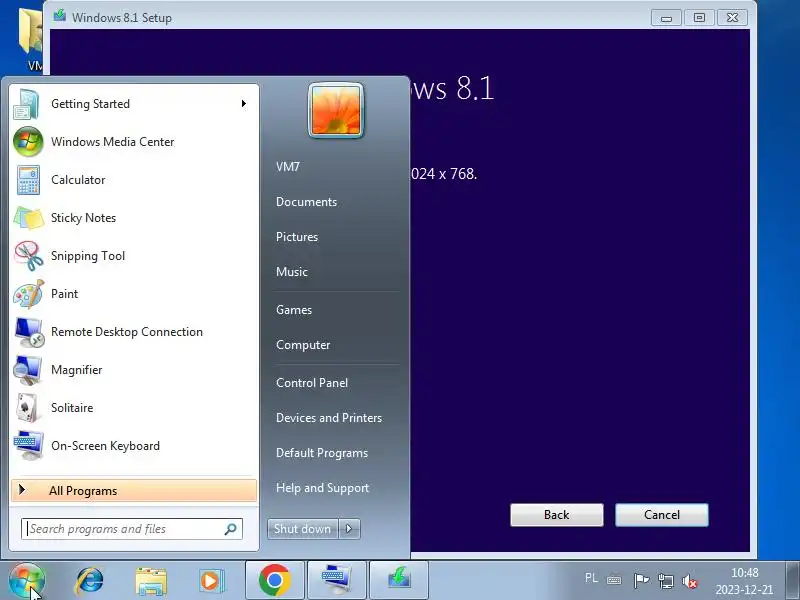Open the Calculator icon

click(28, 180)
